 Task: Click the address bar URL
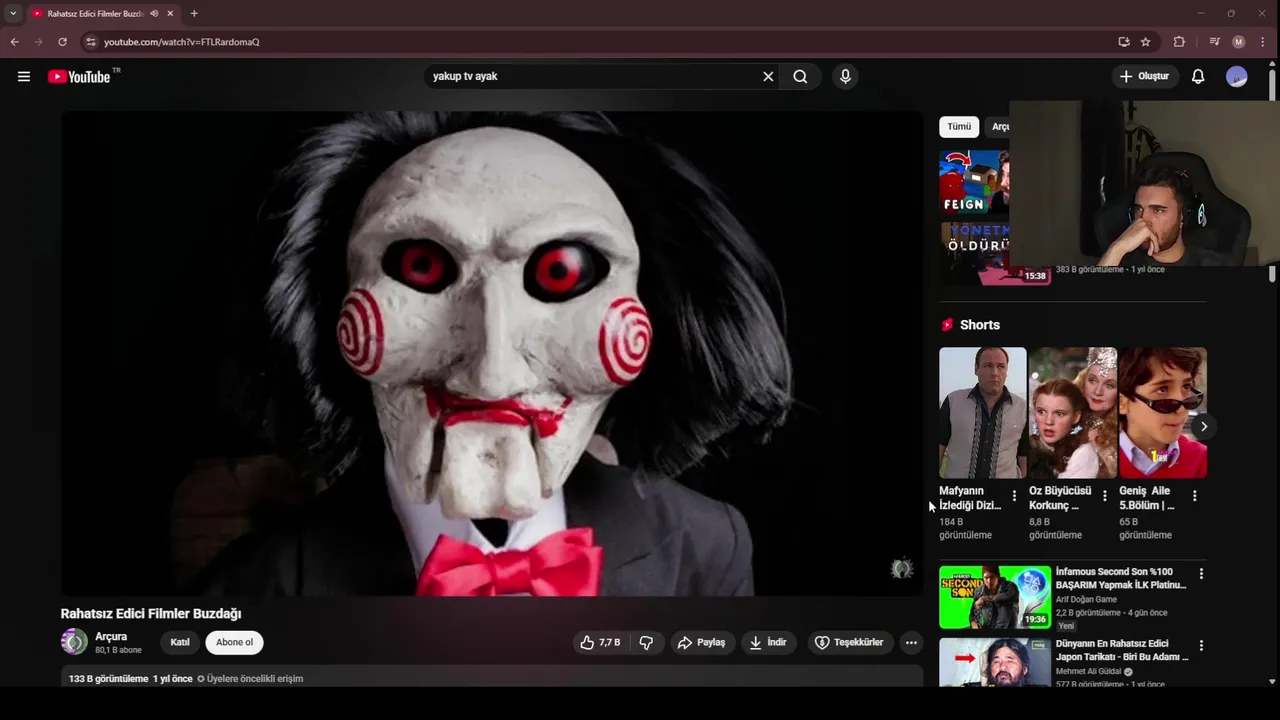pyautogui.click(x=182, y=42)
